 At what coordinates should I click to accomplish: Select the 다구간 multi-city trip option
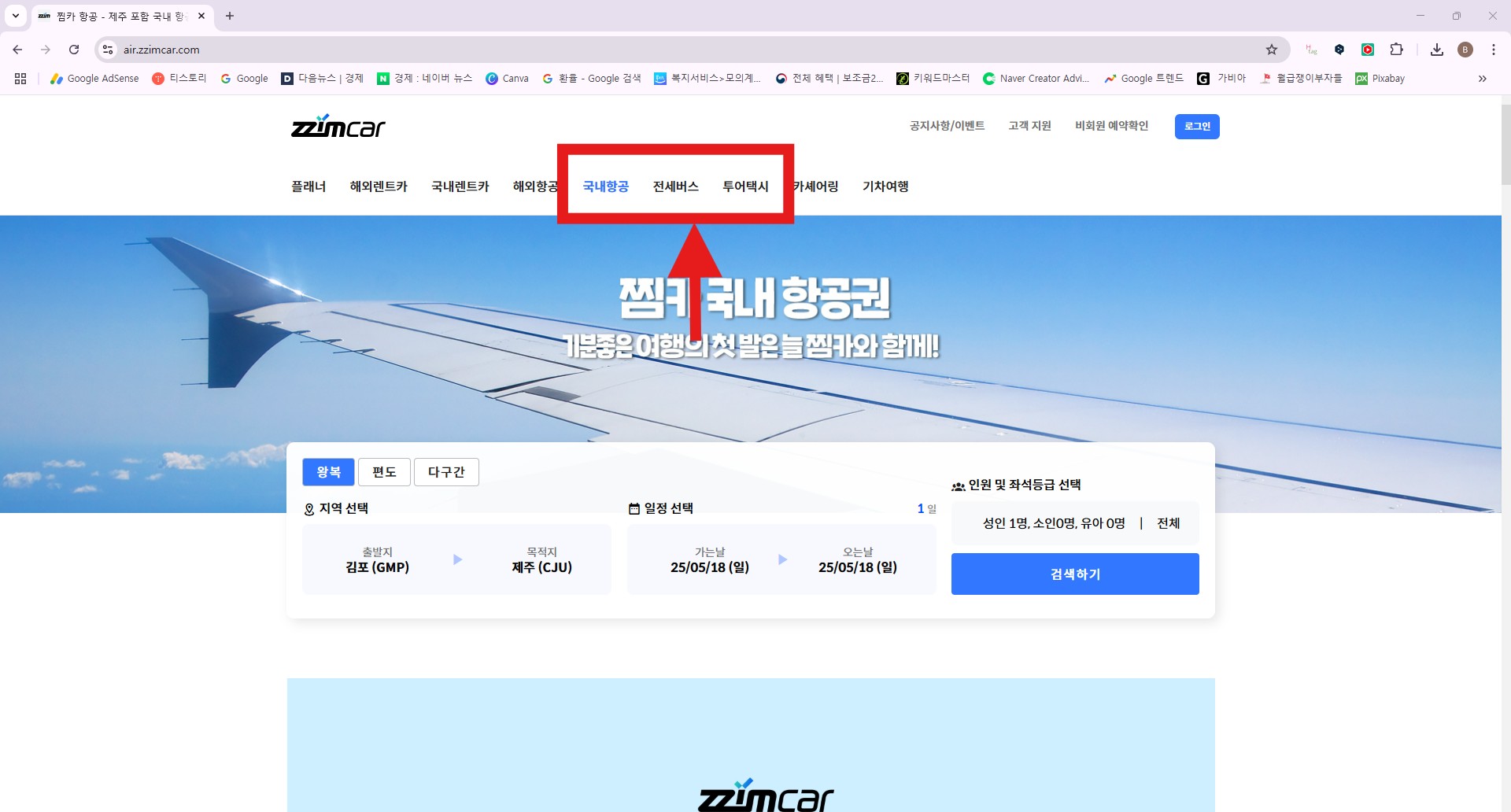click(445, 471)
